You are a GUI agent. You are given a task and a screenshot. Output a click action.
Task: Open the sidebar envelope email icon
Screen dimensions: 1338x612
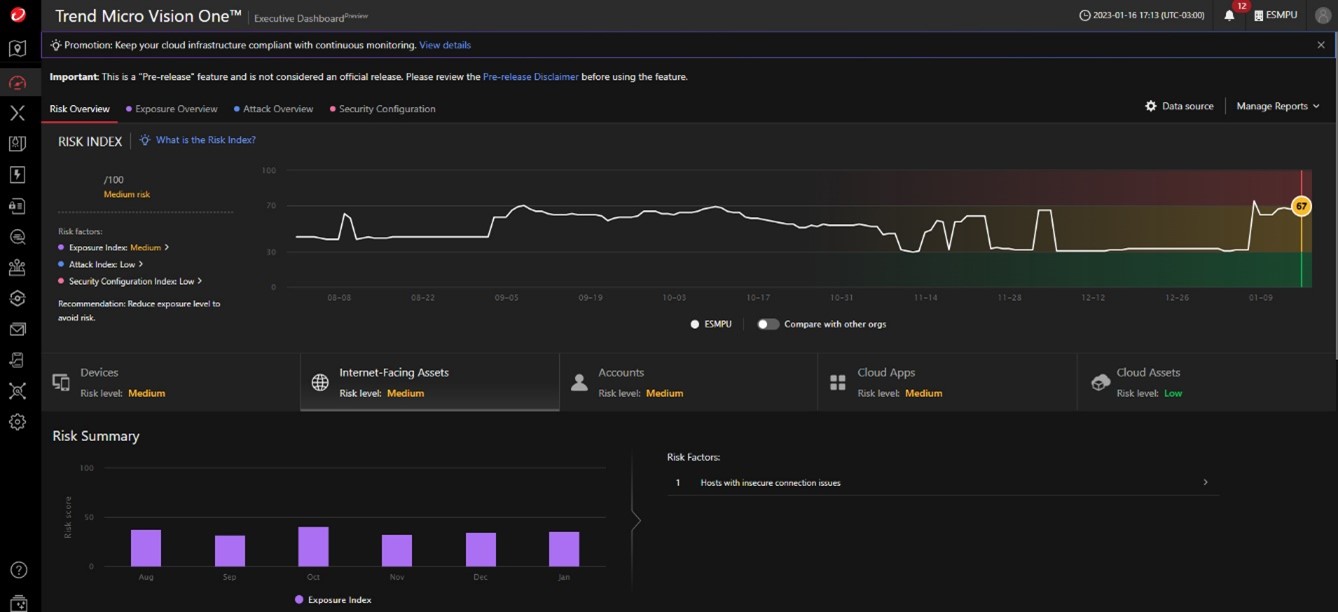coord(17,329)
